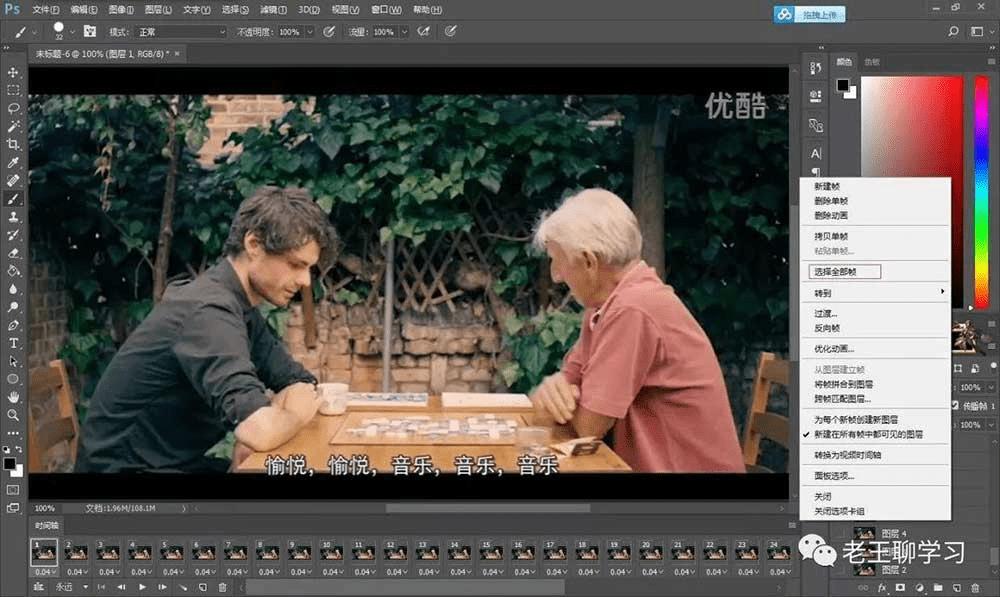Click the hue spectrum slider in Color panel

click(982, 193)
